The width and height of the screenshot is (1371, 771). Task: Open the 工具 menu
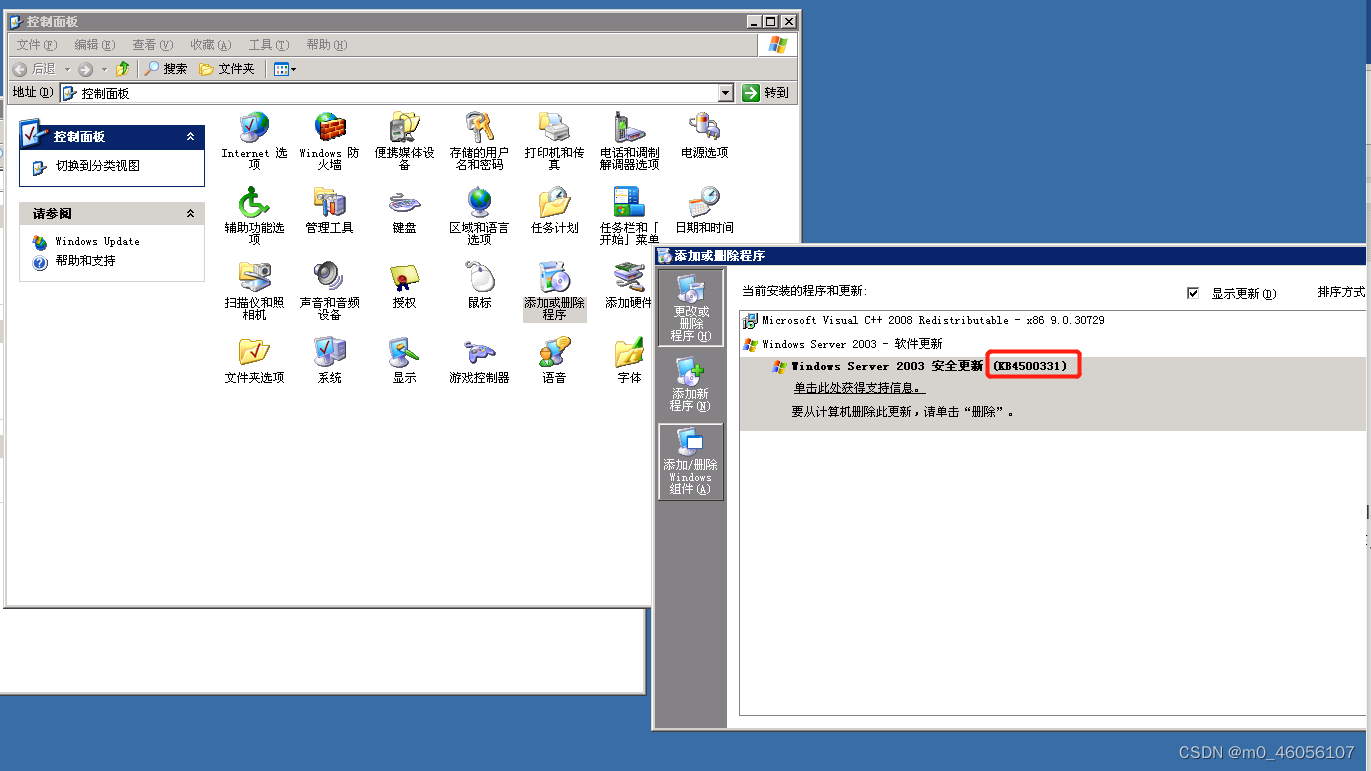269,45
